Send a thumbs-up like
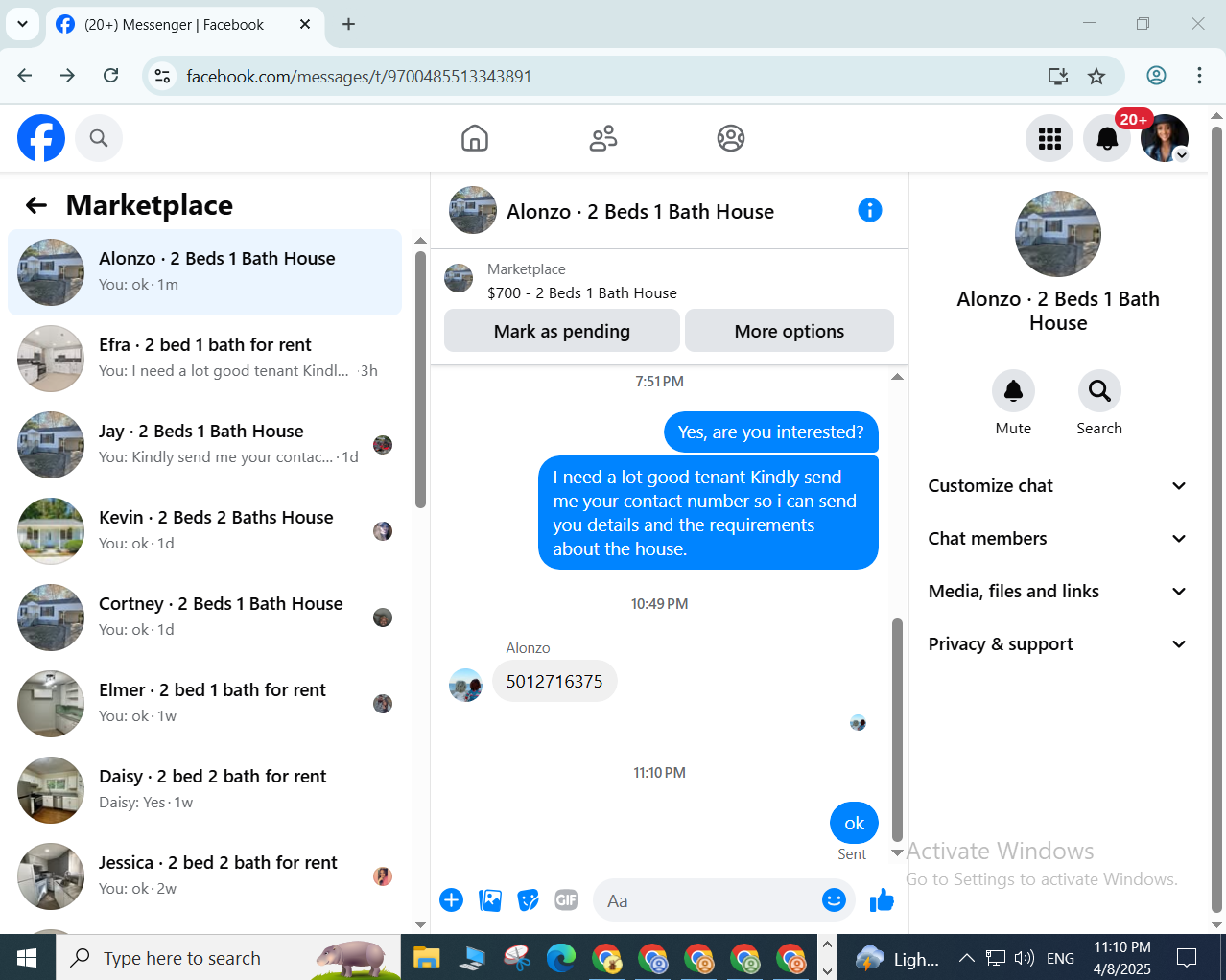 click(882, 900)
